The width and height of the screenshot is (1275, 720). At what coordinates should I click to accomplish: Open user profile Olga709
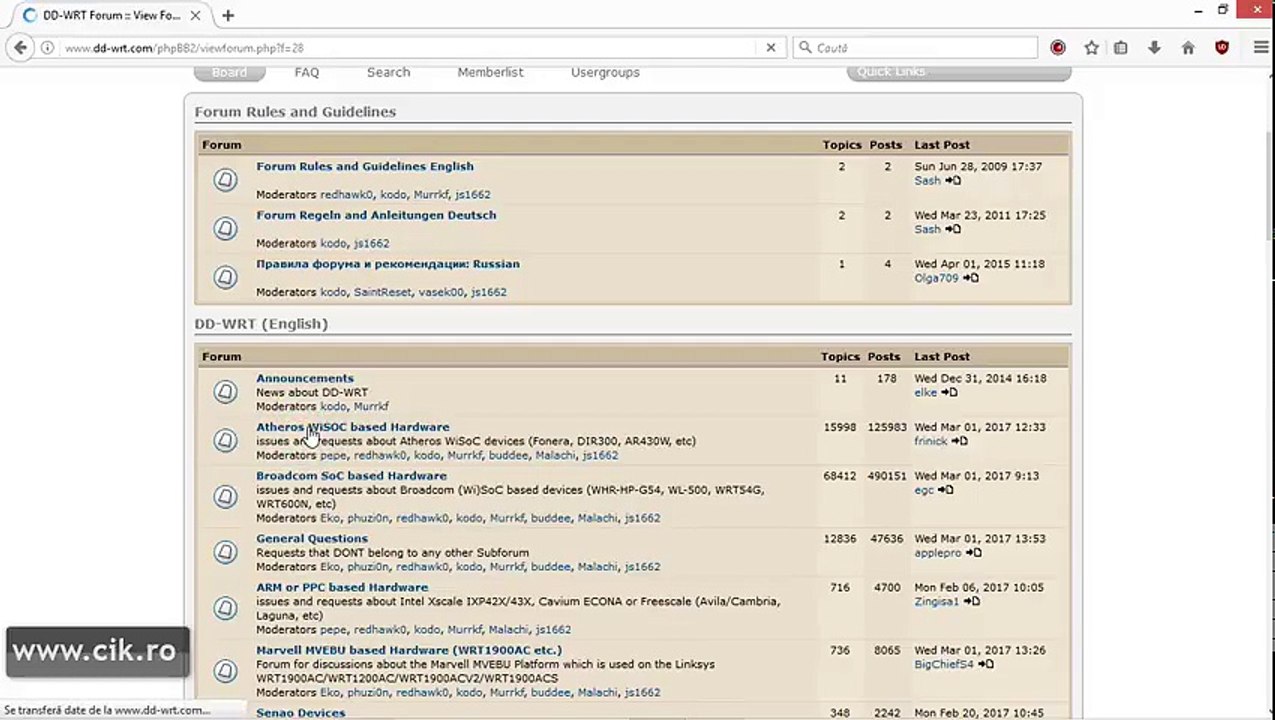(936, 278)
